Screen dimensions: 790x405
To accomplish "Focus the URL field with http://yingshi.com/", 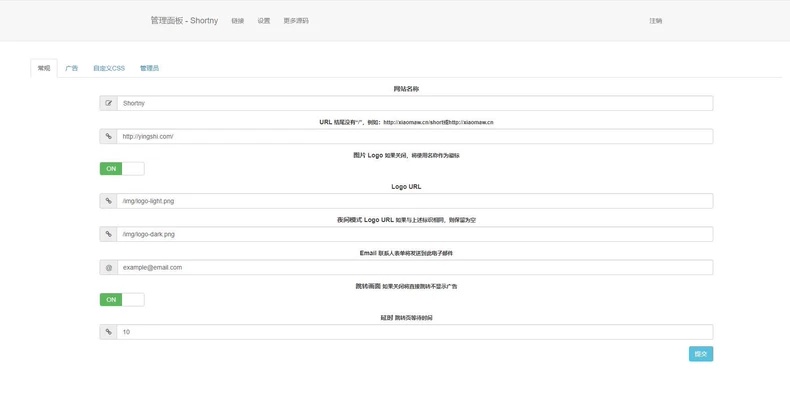I will coord(415,137).
